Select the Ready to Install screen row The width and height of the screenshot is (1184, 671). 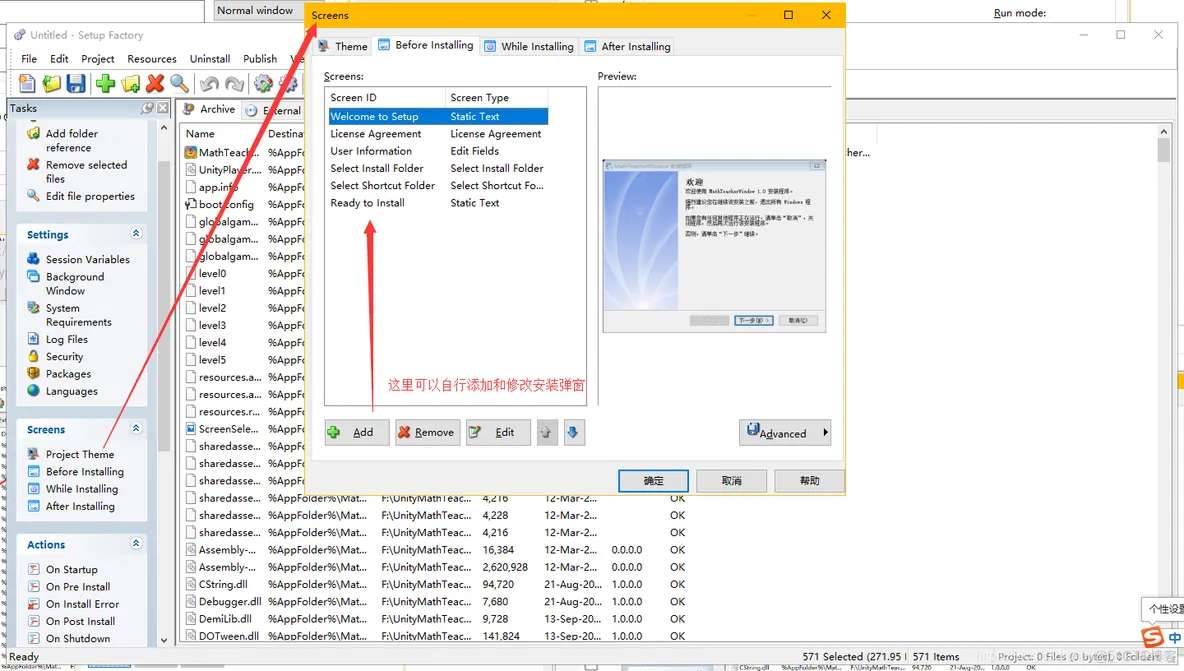point(438,203)
